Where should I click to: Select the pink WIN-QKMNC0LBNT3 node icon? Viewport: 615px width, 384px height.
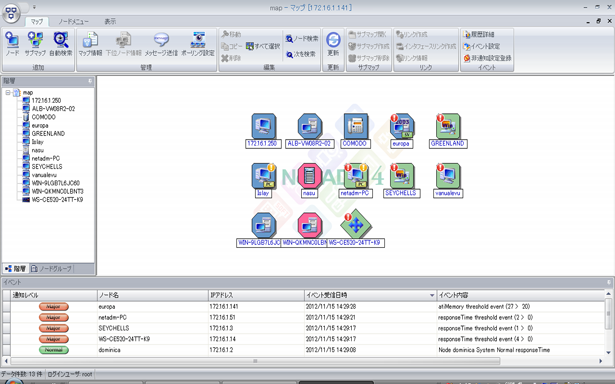[309, 226]
